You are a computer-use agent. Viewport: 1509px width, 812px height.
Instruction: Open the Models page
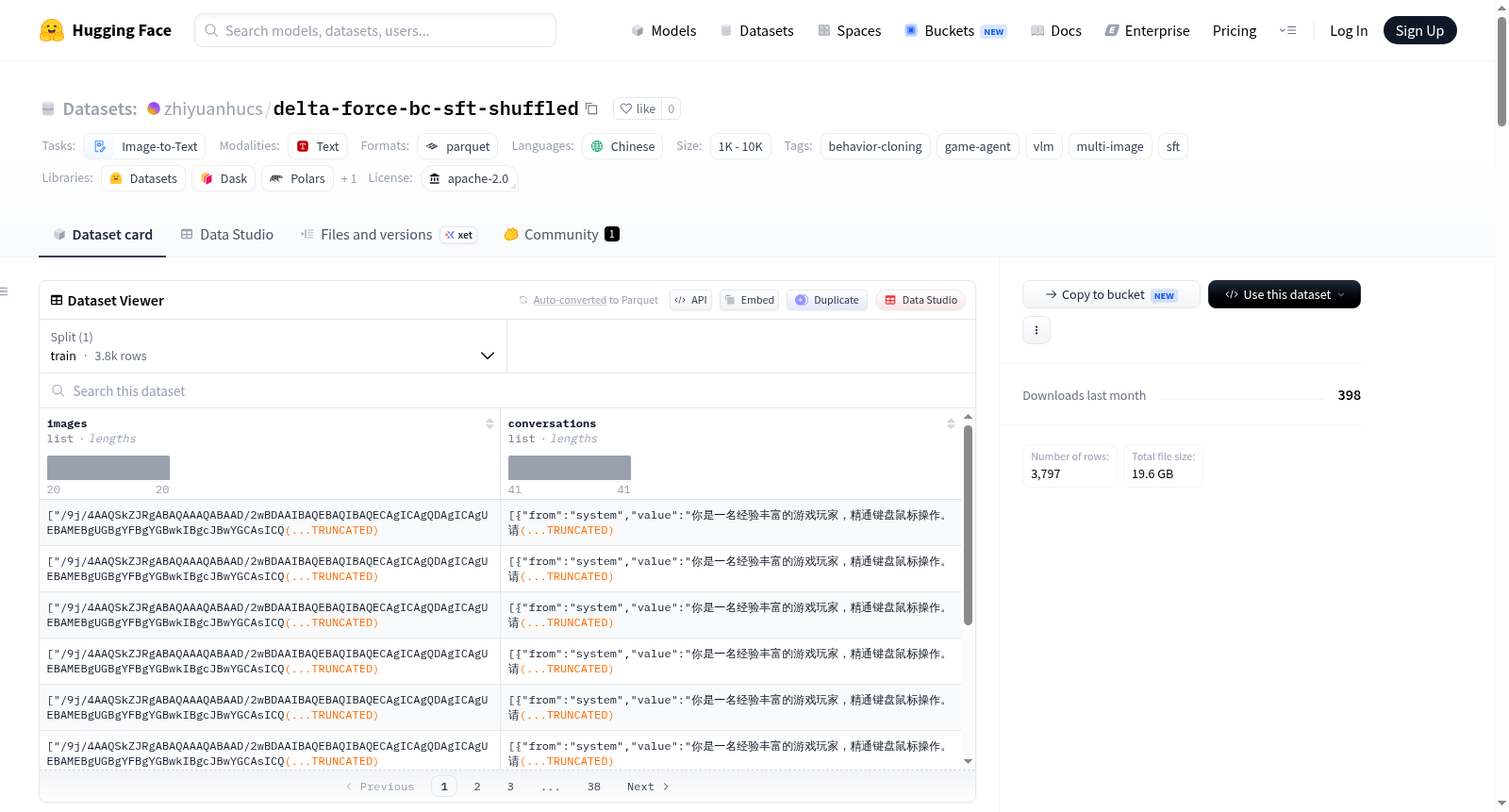pyautogui.click(x=664, y=31)
